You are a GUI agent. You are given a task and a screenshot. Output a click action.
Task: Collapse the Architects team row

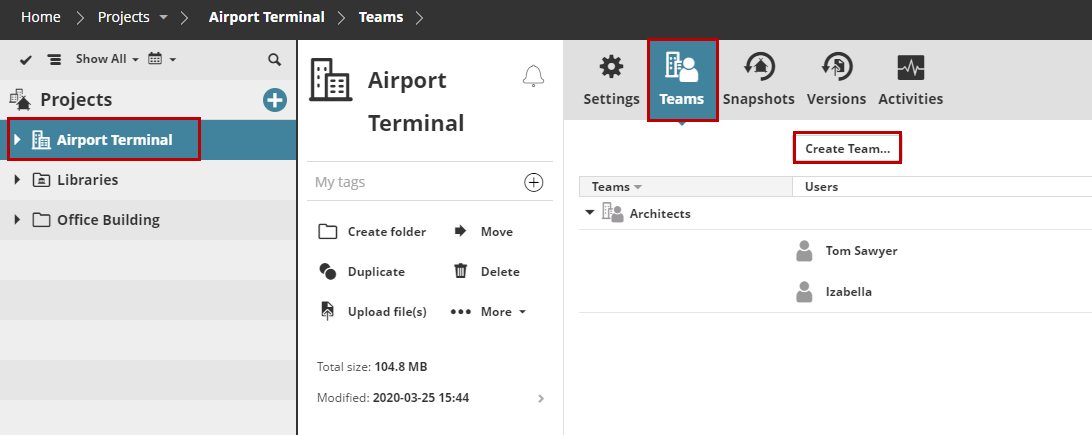(x=588, y=213)
